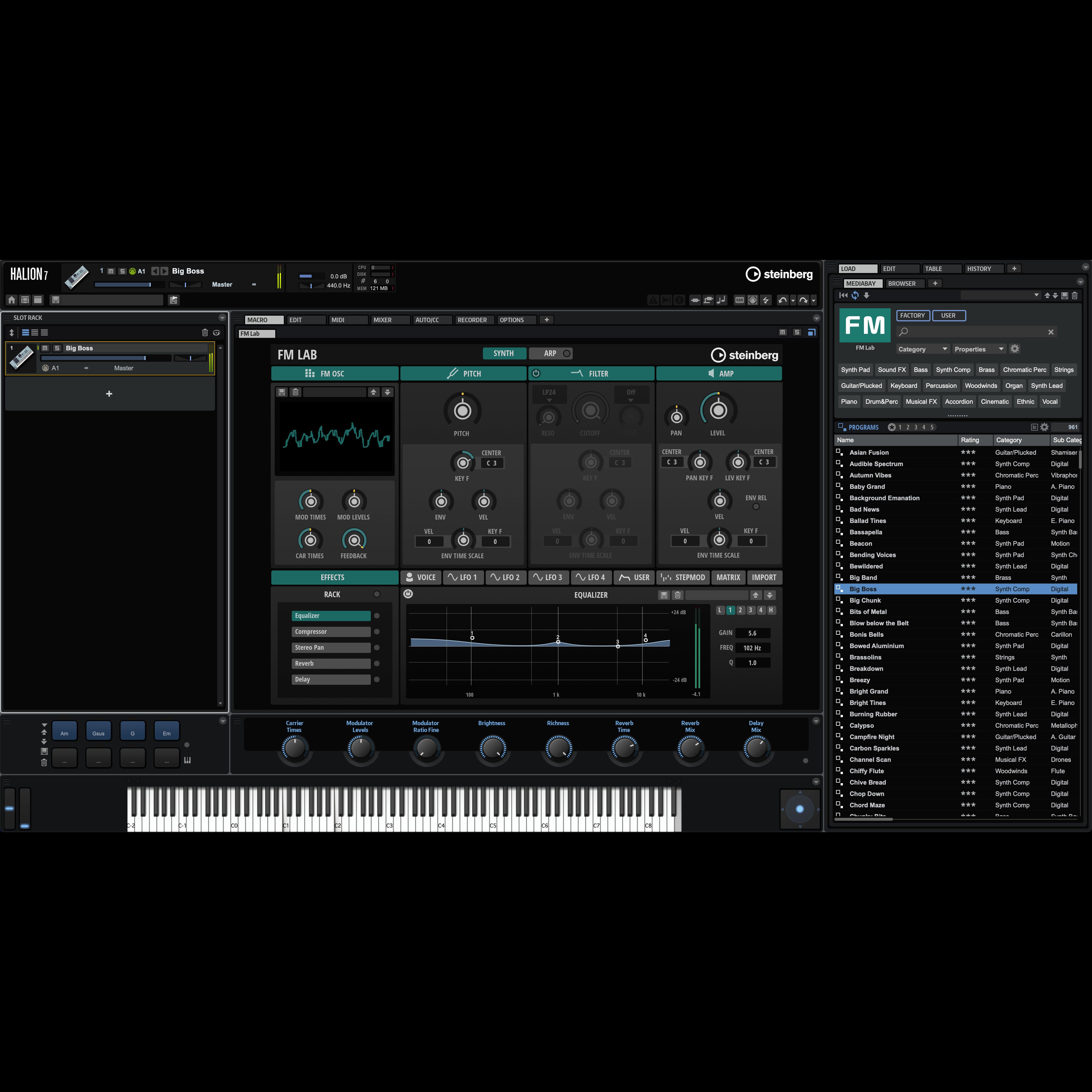1092x1092 pixels.
Task: Toggle the Equalizer power button
Action: (x=408, y=594)
